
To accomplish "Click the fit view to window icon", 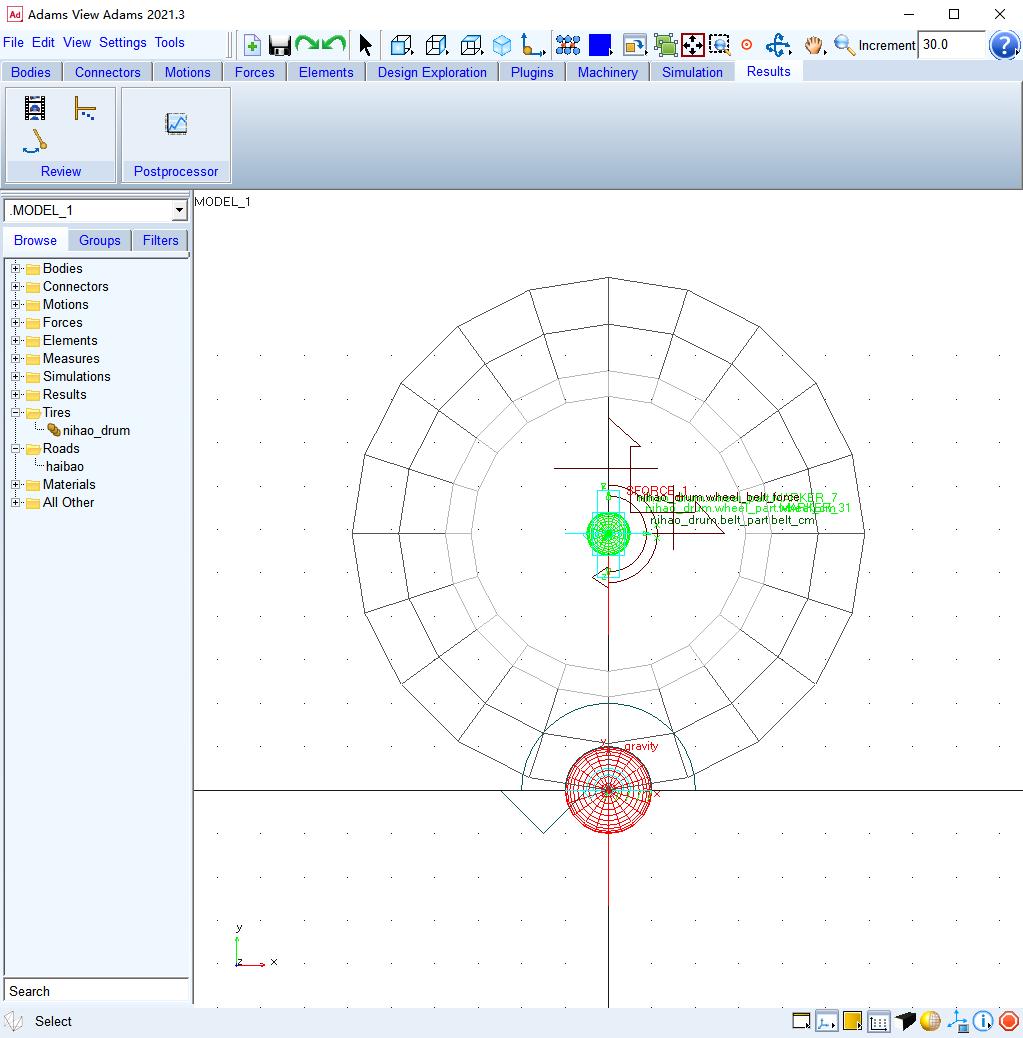I will (x=692, y=45).
